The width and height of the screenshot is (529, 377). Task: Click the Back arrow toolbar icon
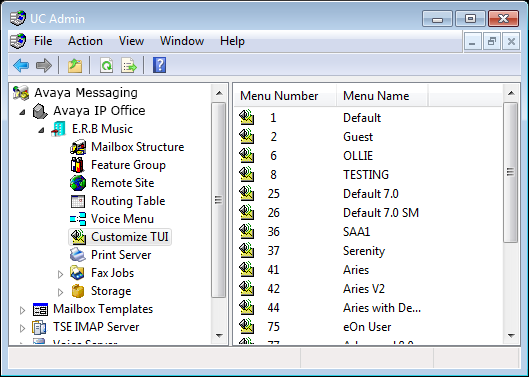[x=21, y=65]
